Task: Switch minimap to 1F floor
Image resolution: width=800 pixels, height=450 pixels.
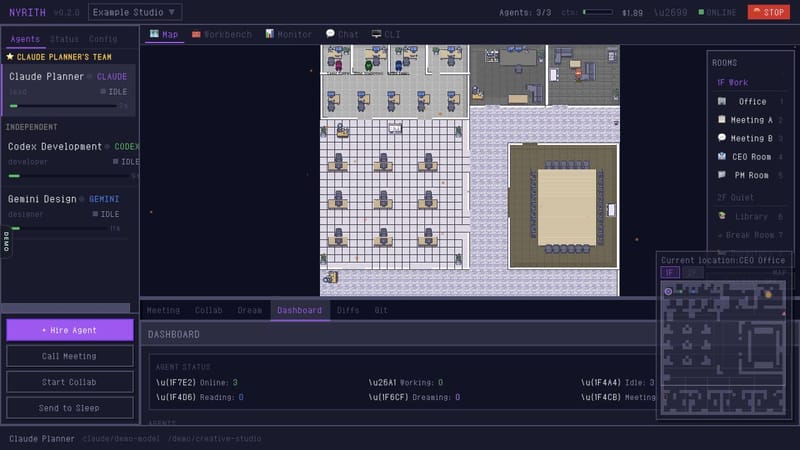Action: [669, 272]
